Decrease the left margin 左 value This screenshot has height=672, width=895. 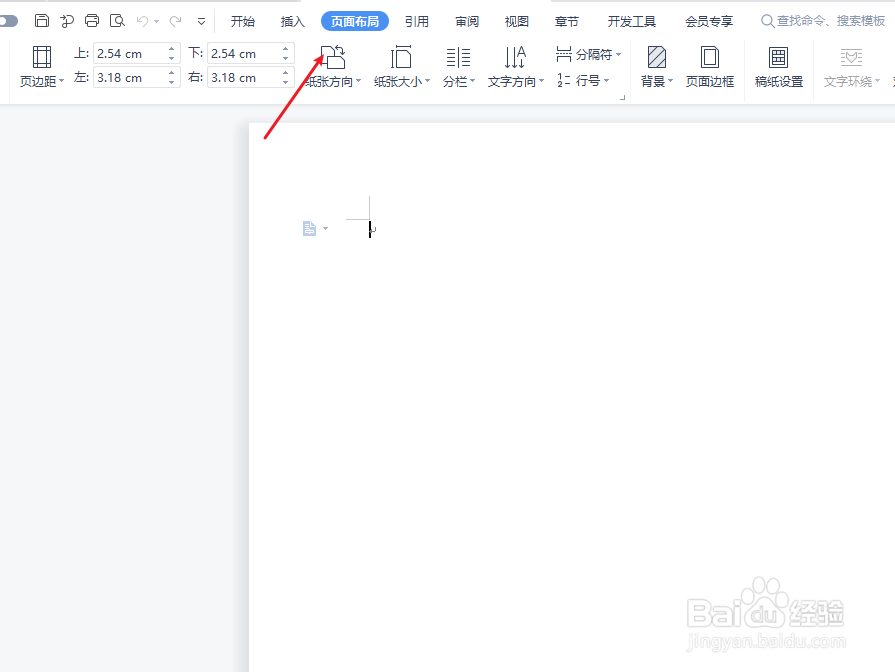[x=171, y=82]
